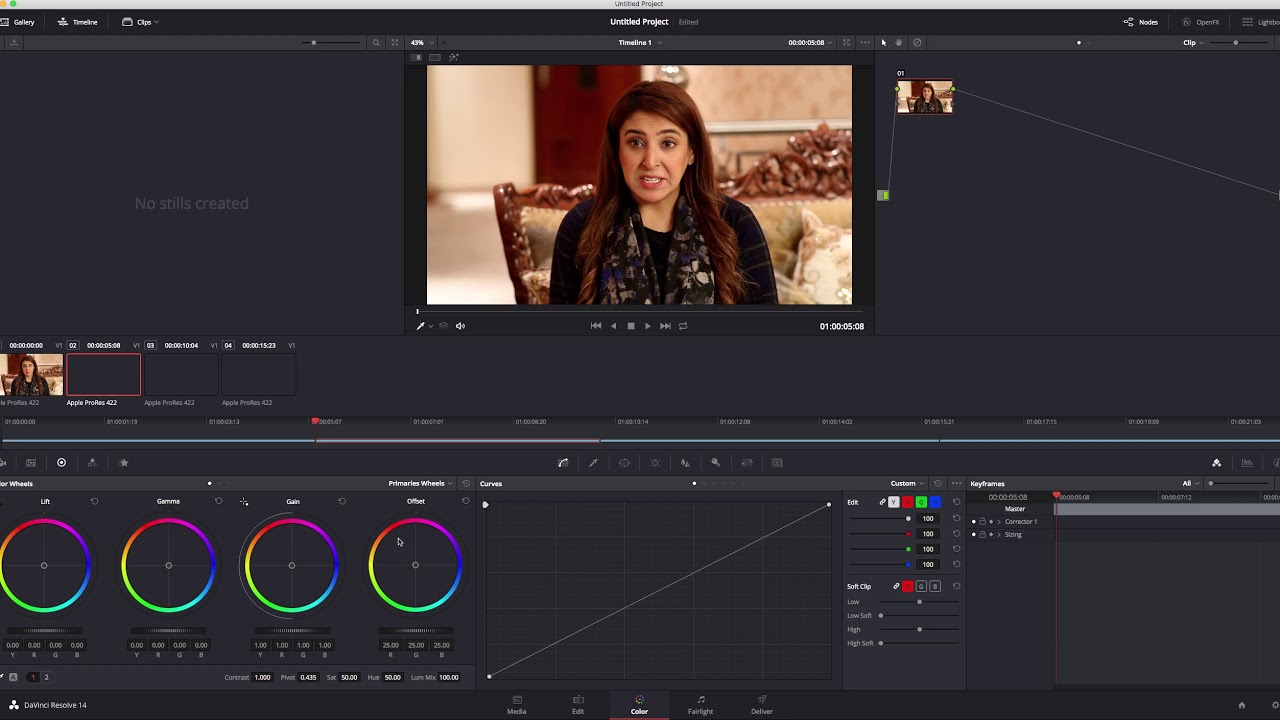Open the RGB Mixer palette icon
Viewport: 1280px width, 720px height.
click(92, 463)
